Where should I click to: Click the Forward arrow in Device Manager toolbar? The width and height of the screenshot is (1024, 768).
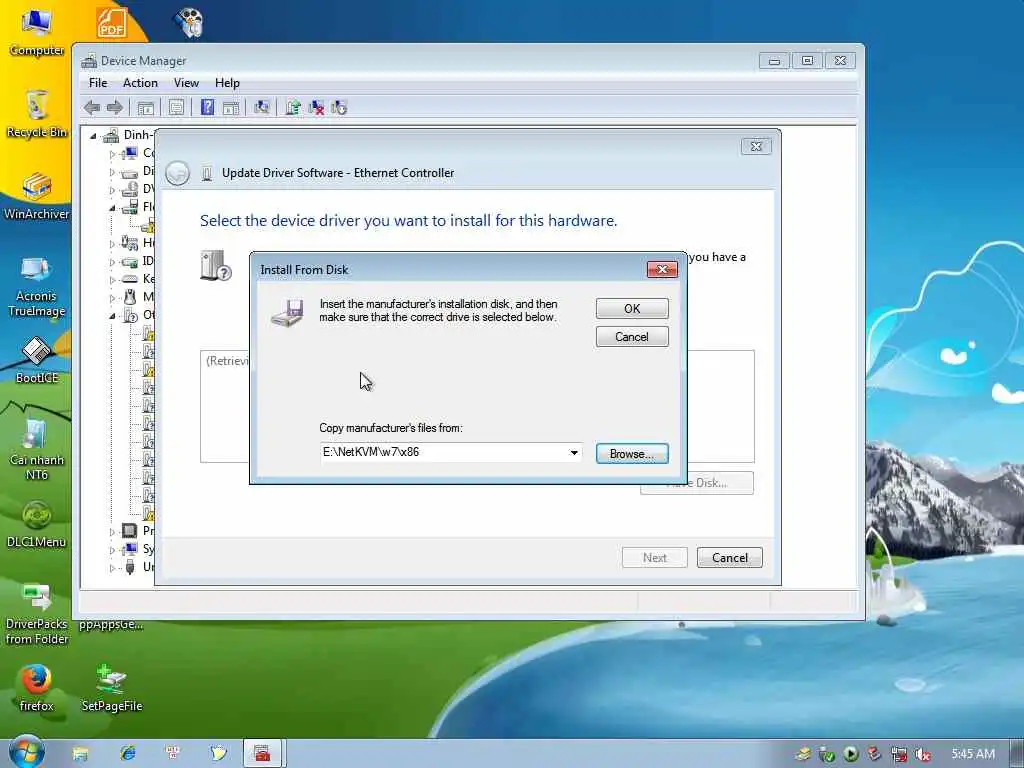[115, 108]
